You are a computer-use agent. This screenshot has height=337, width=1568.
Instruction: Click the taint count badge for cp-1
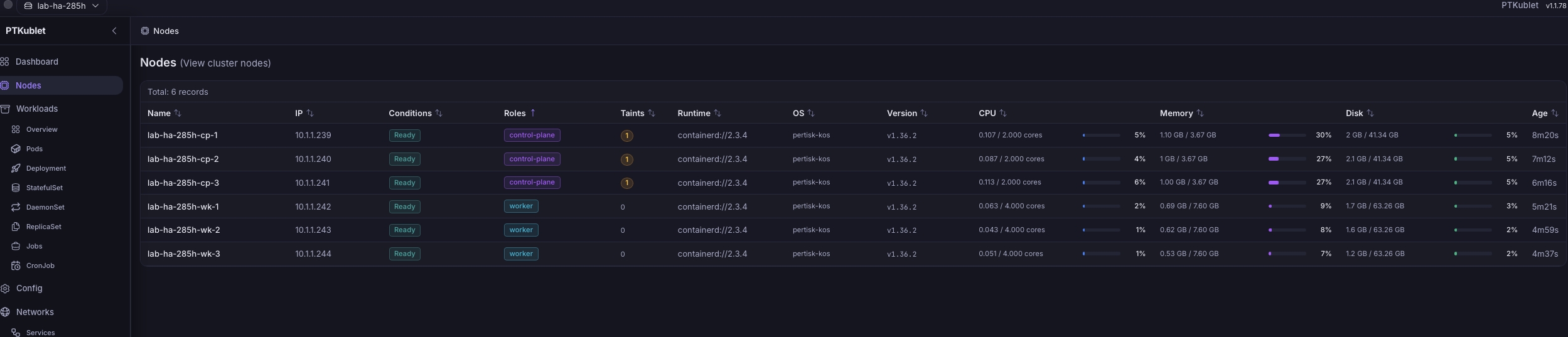point(626,136)
